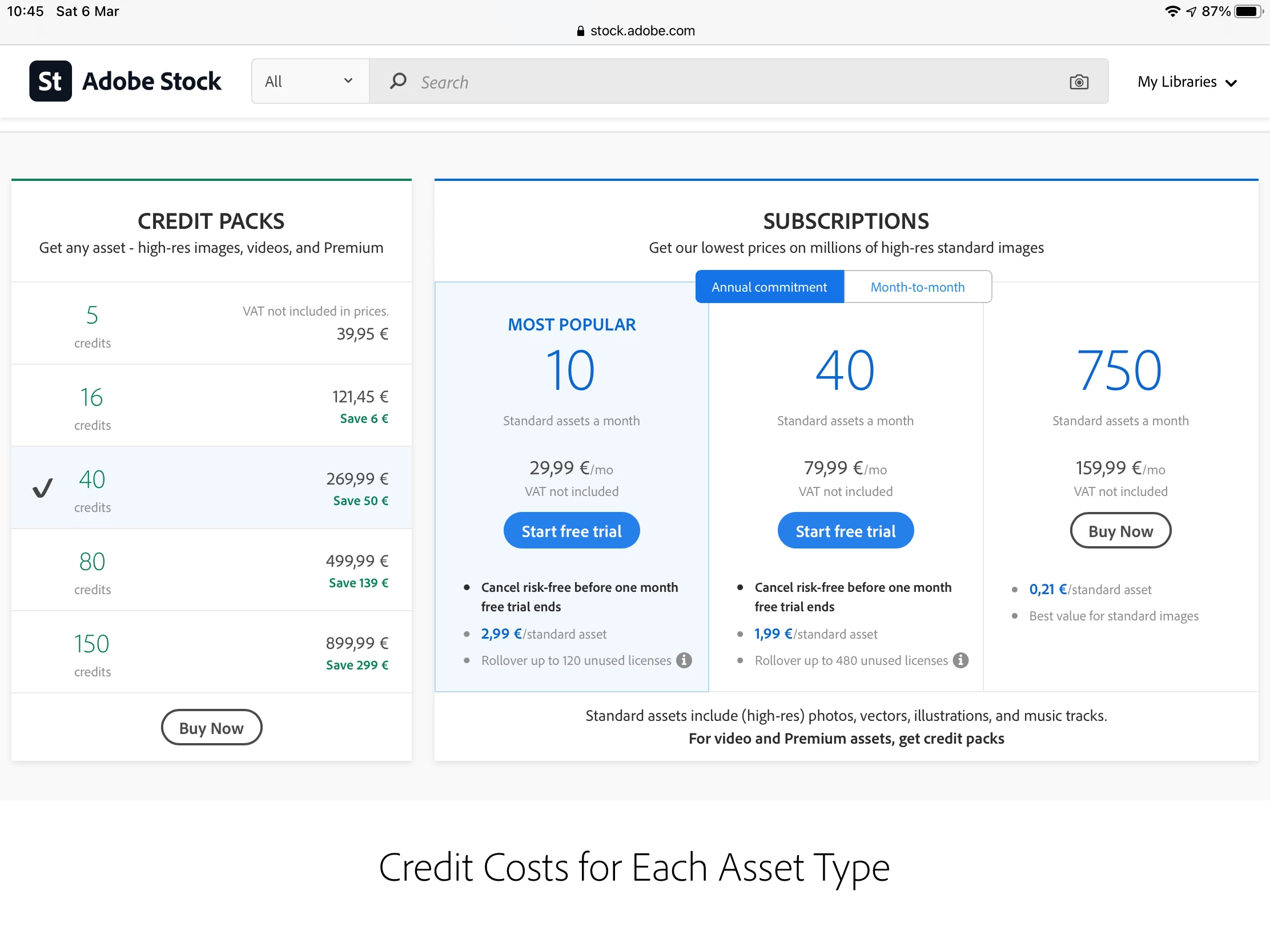Expand the My Libraries menu
1270x952 pixels.
pos(1187,82)
